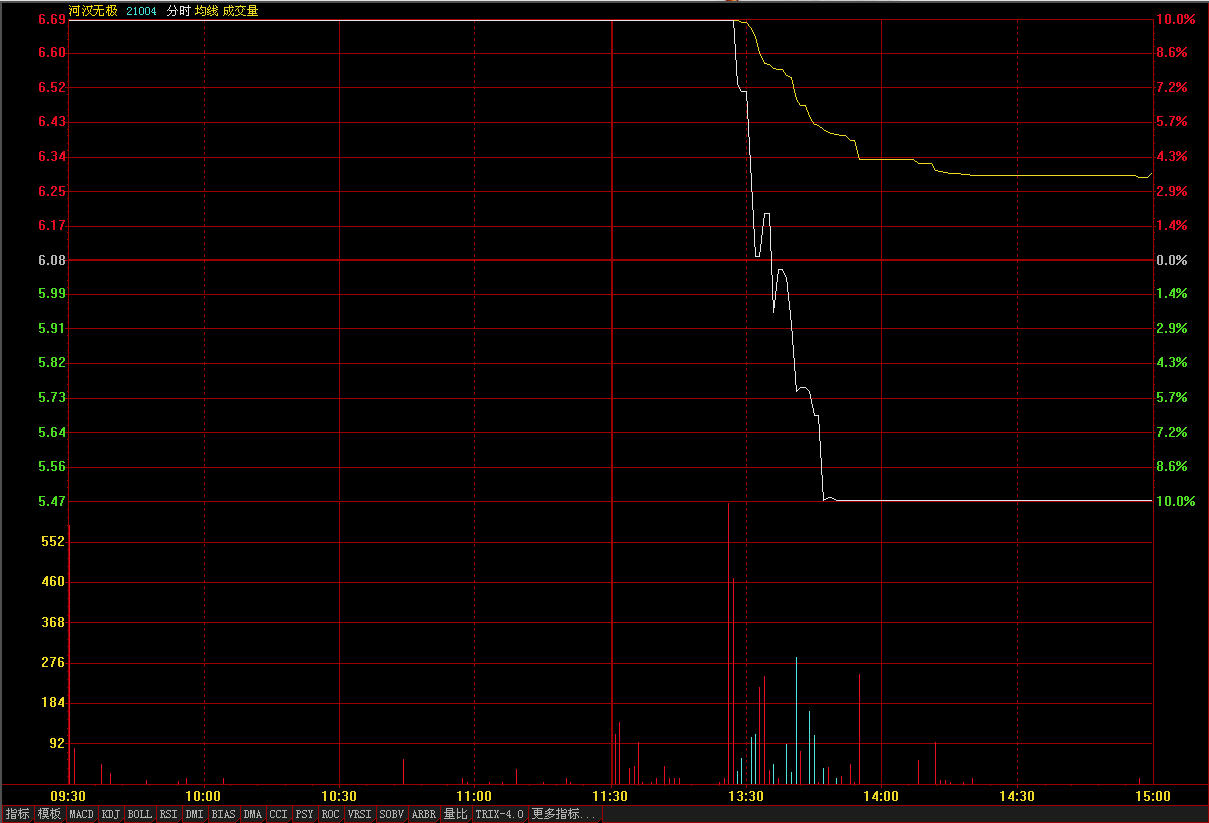Screen dimensions: 1209x823
Task: Select the RSI indicator tab
Action: pos(169,814)
